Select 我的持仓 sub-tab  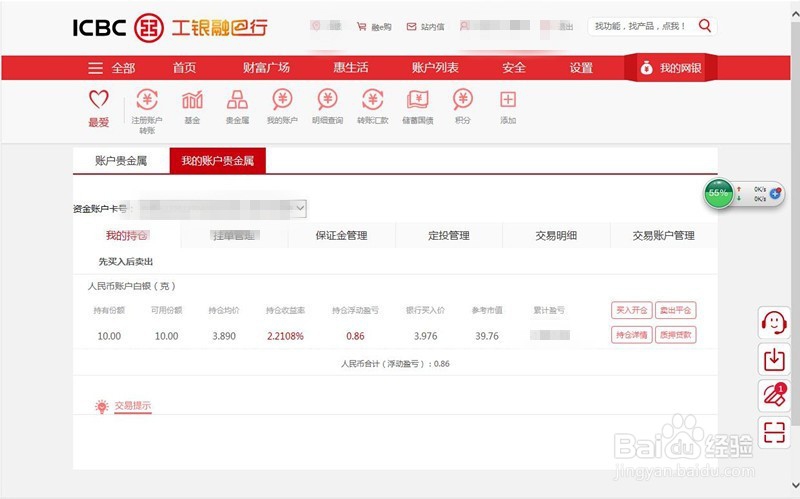(x=127, y=236)
